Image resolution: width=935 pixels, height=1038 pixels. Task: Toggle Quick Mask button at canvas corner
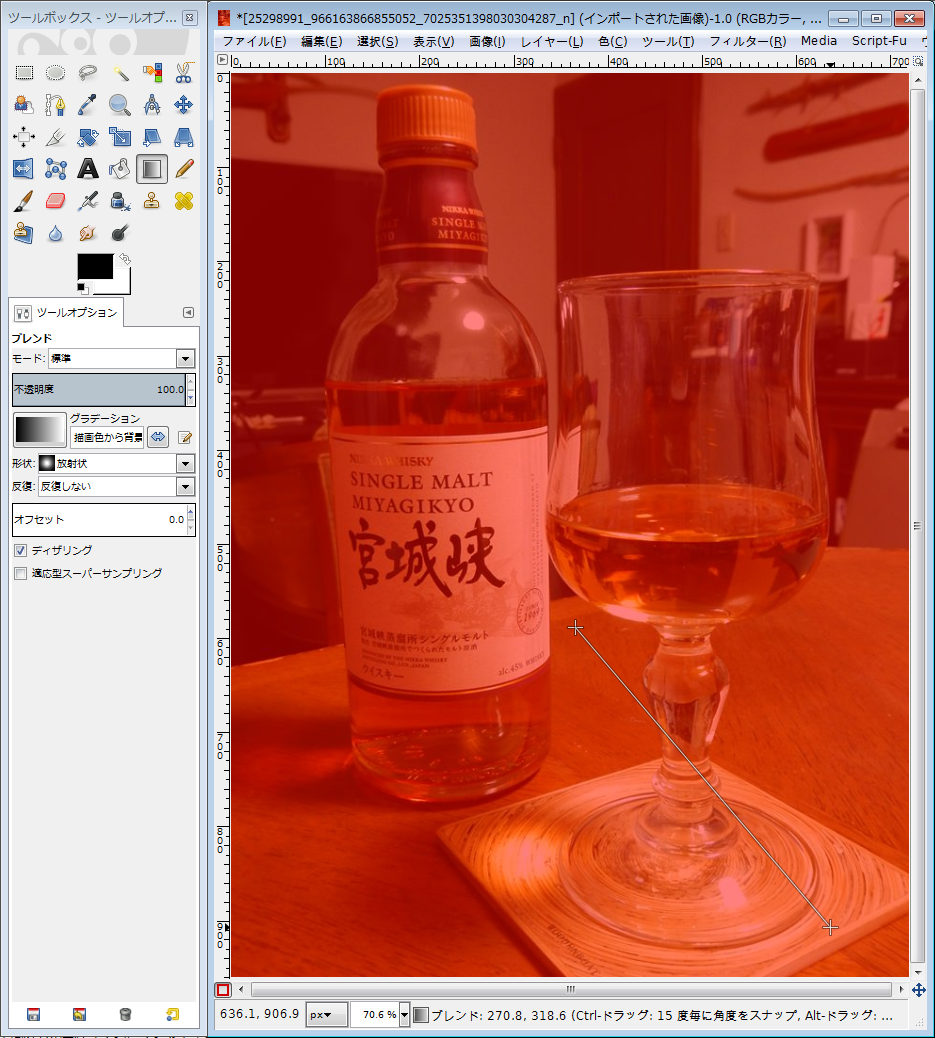click(x=223, y=990)
